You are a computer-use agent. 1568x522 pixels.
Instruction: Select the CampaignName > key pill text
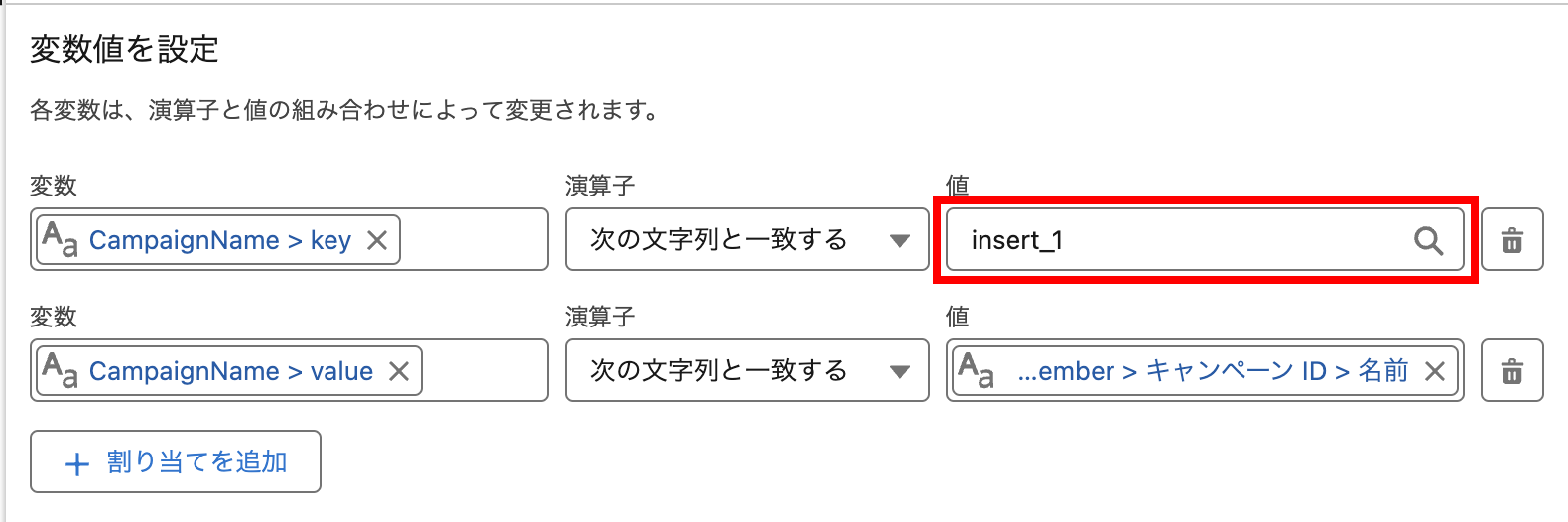point(220,240)
